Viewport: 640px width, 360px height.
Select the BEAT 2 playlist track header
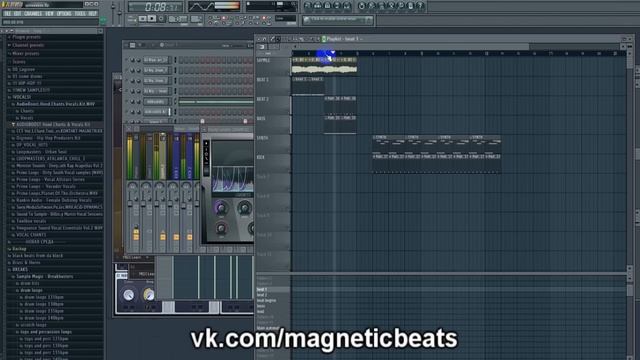(273, 105)
